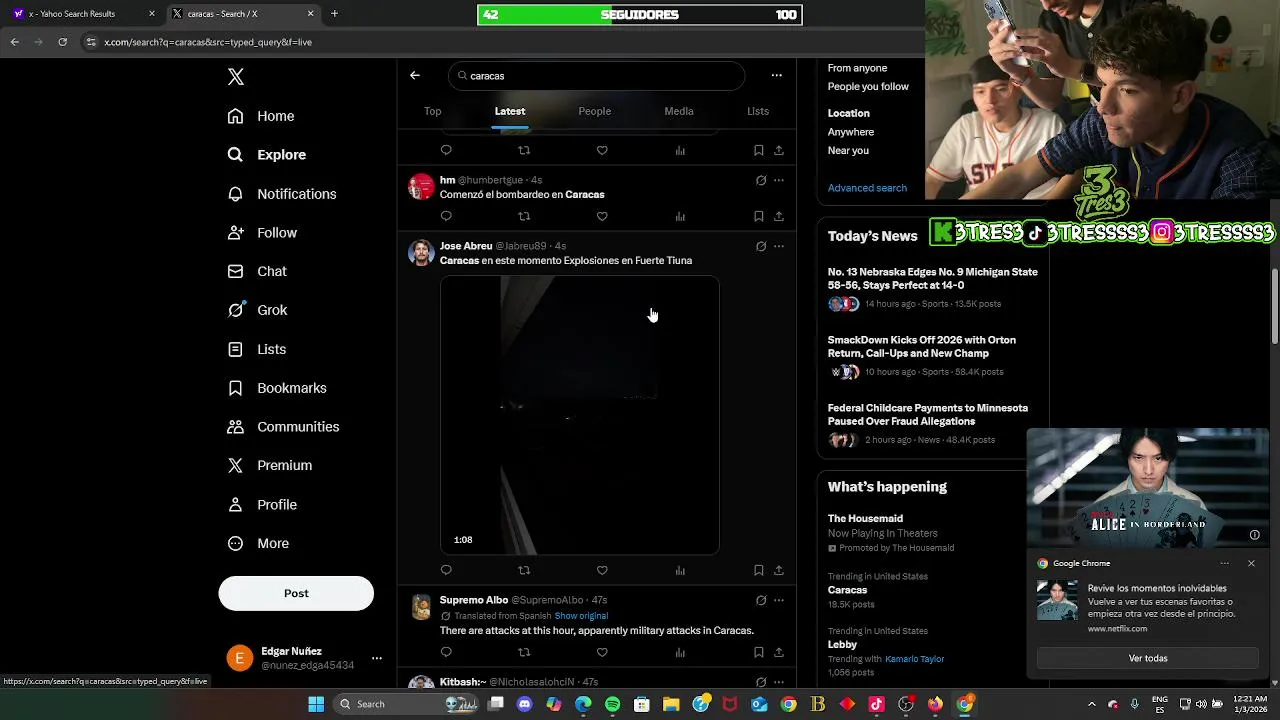Click the caracas search field
1280x720 pixels.
[x=597, y=76]
